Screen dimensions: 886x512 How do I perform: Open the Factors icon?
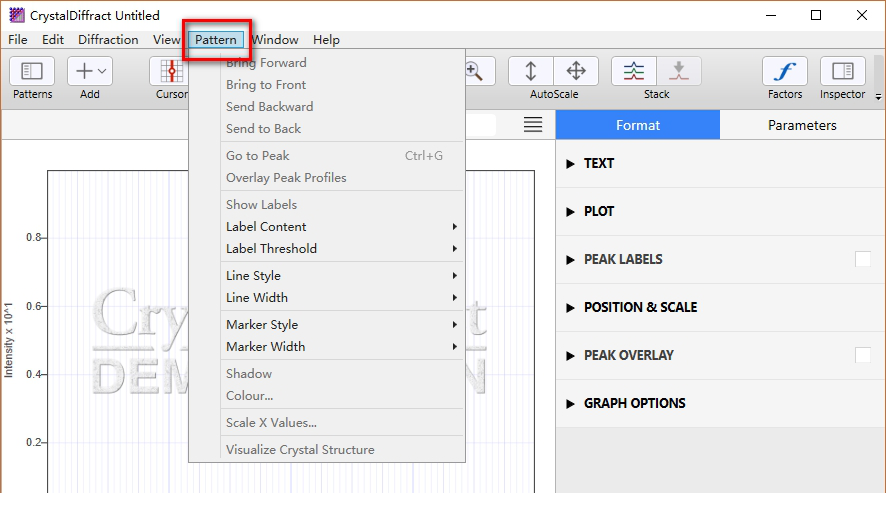coord(785,71)
